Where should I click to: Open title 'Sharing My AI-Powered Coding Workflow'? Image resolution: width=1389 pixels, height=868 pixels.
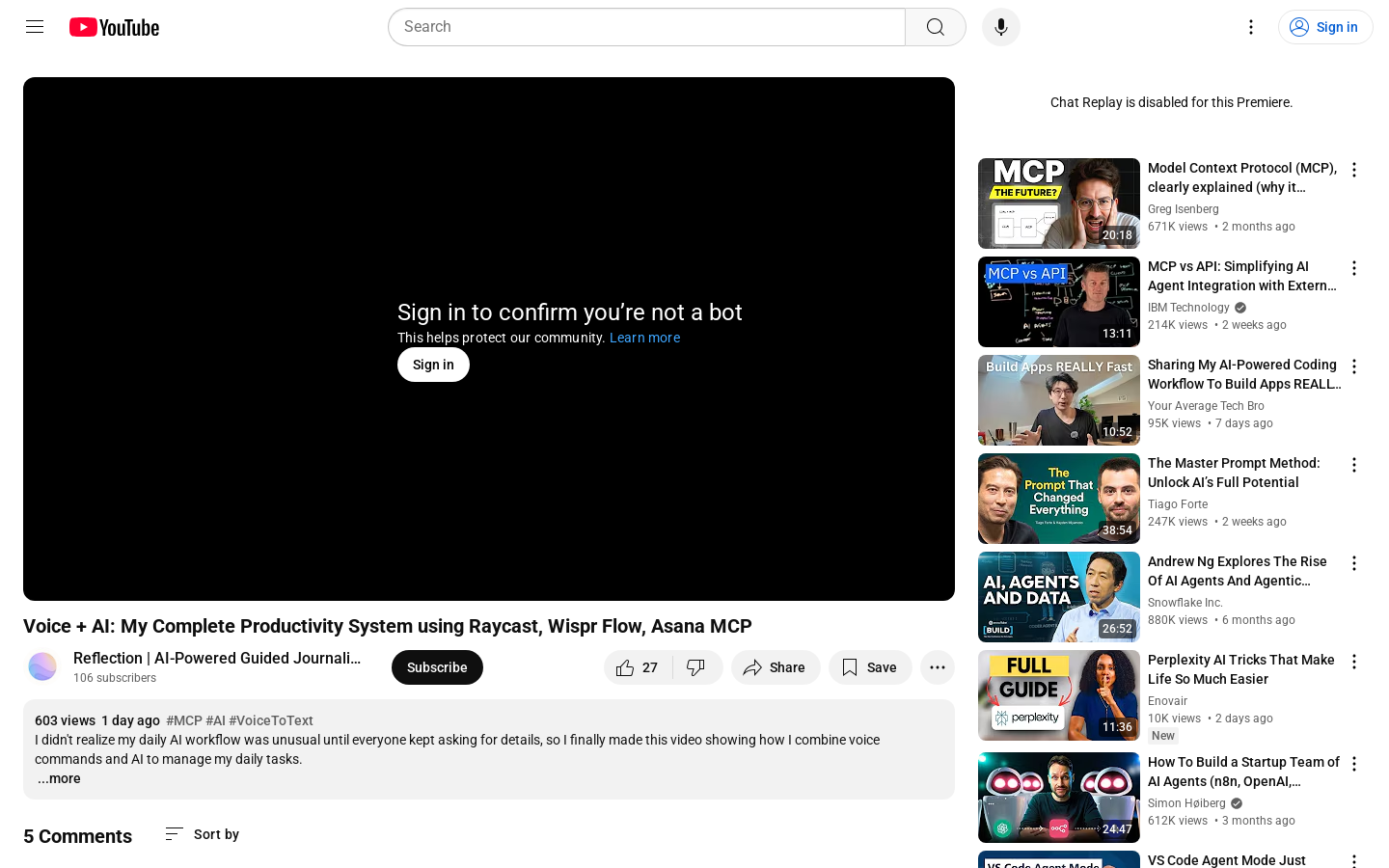(x=1244, y=374)
